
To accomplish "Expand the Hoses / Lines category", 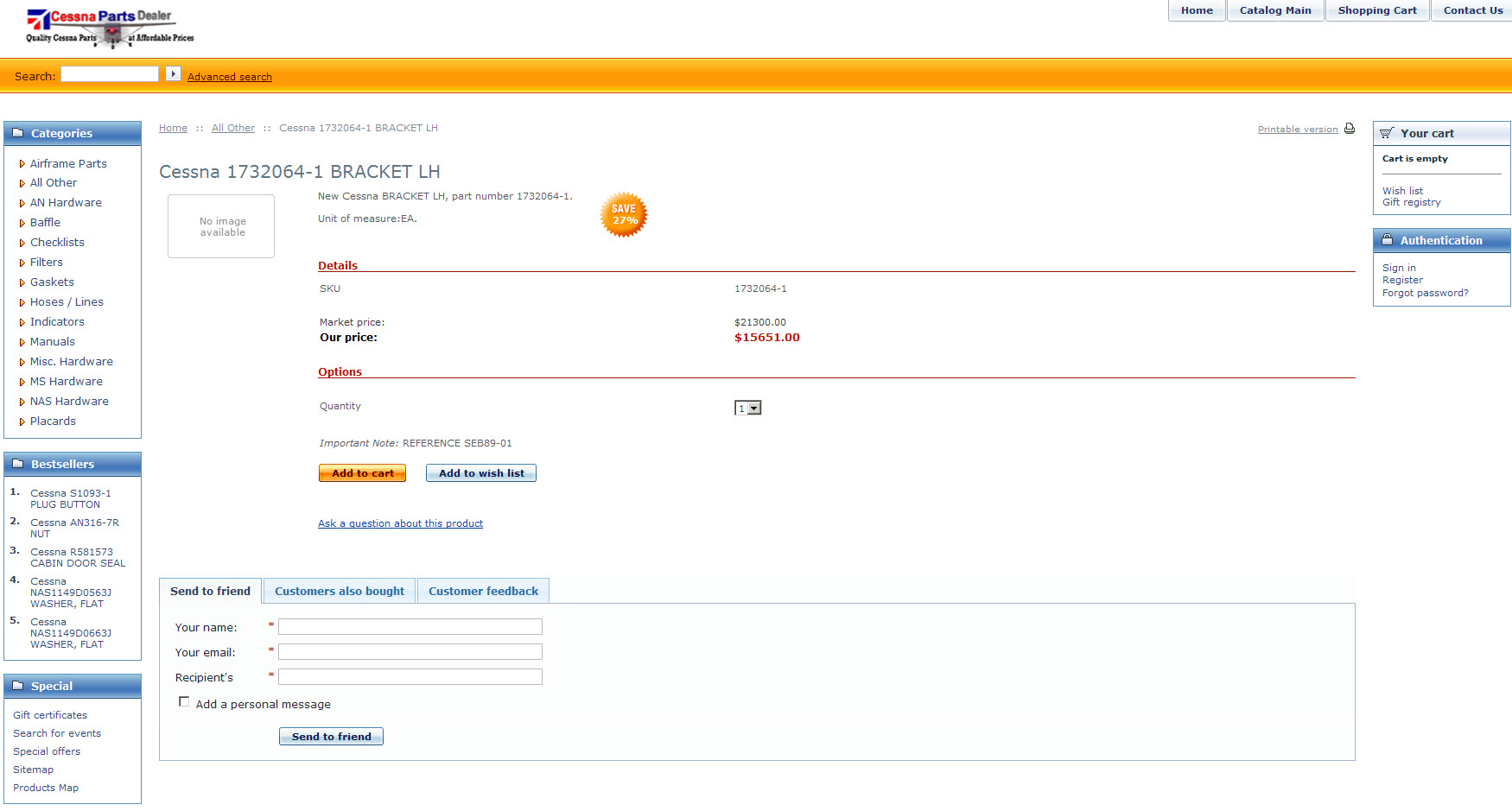I will tap(67, 301).
